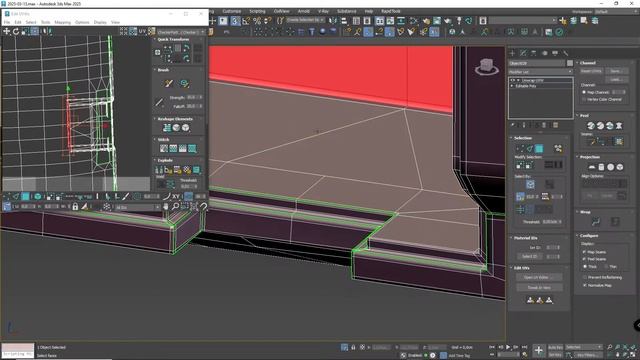The image size is (640, 360).
Task: Select the Rotate tool in Edit UVWs toolbar
Action: click(16, 31)
